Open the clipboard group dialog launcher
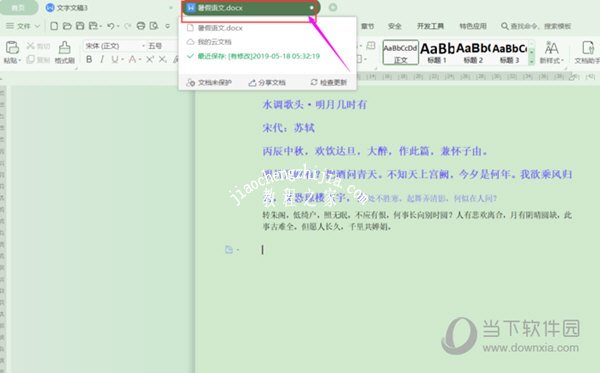This screenshot has height=373, width=600. (x=76, y=68)
